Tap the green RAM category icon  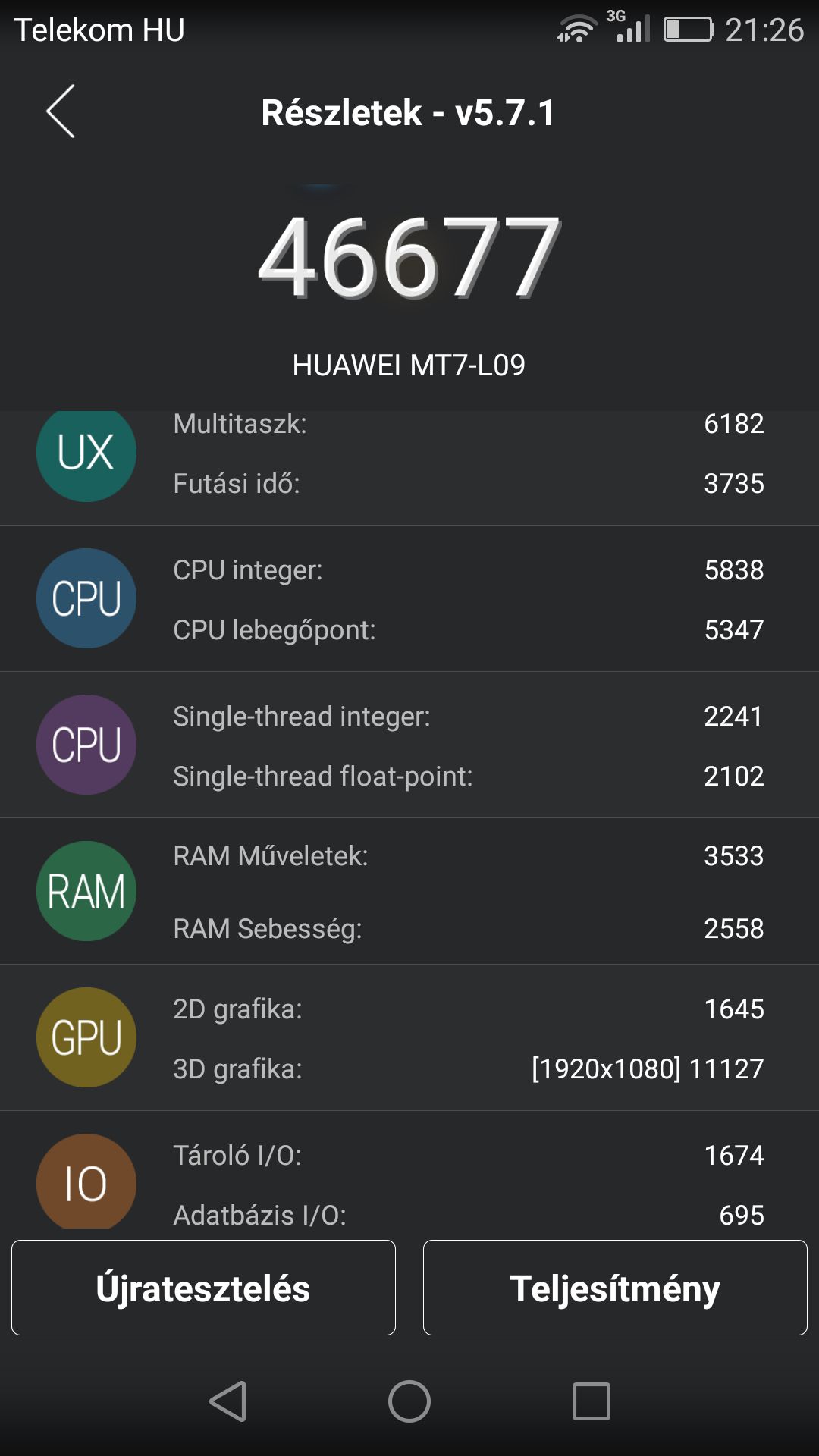tap(86, 891)
